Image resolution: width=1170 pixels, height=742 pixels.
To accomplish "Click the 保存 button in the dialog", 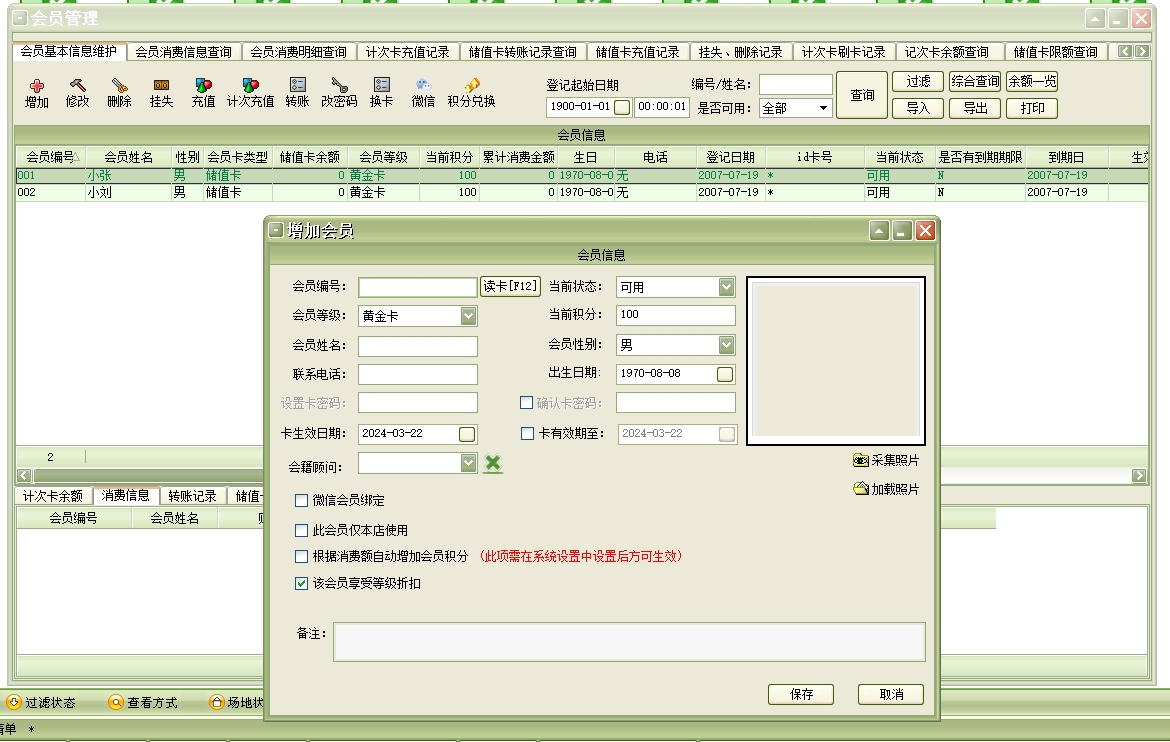I will click(x=801, y=694).
